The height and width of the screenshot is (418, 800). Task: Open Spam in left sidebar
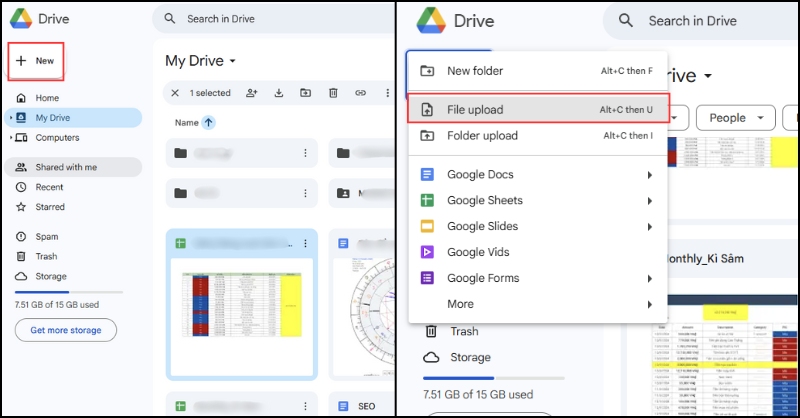coord(46,237)
